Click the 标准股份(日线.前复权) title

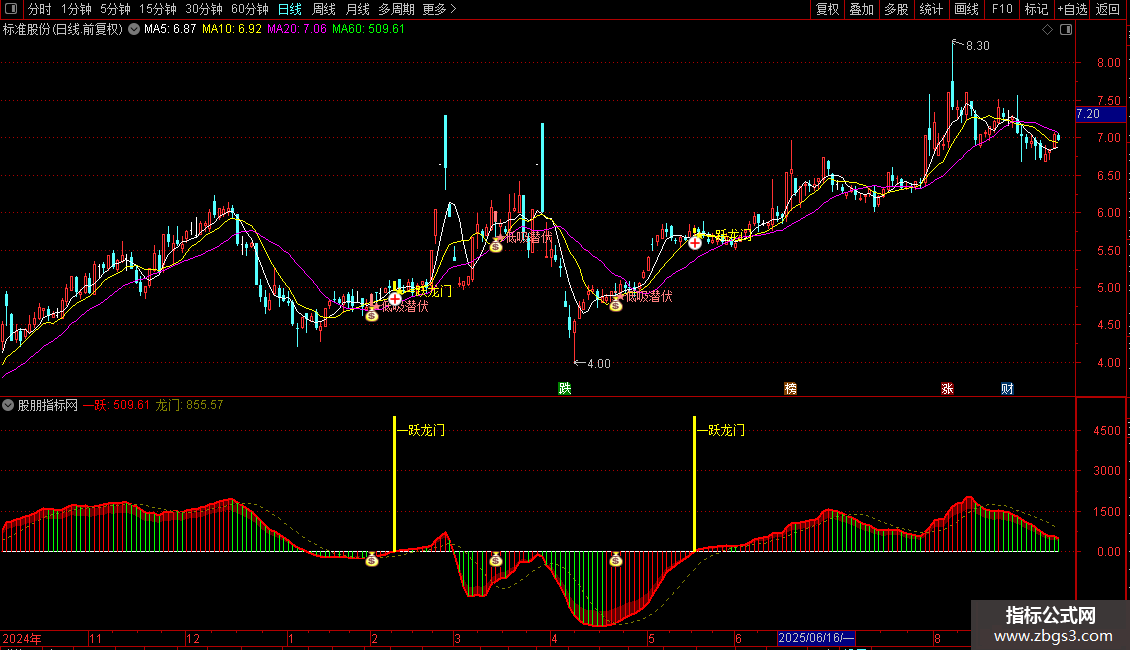tap(63, 29)
